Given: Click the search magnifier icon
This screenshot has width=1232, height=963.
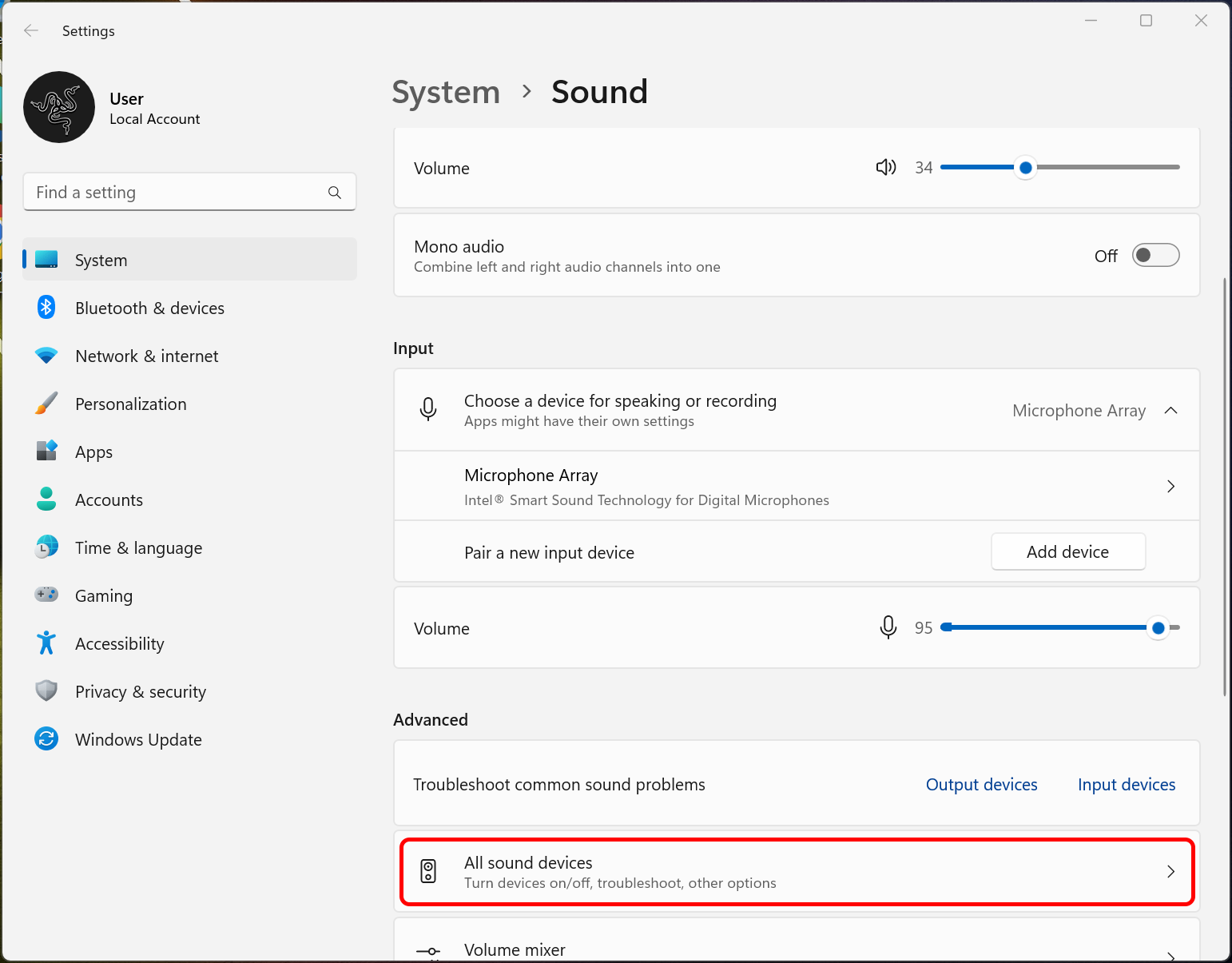Looking at the screenshot, I should 335,193.
